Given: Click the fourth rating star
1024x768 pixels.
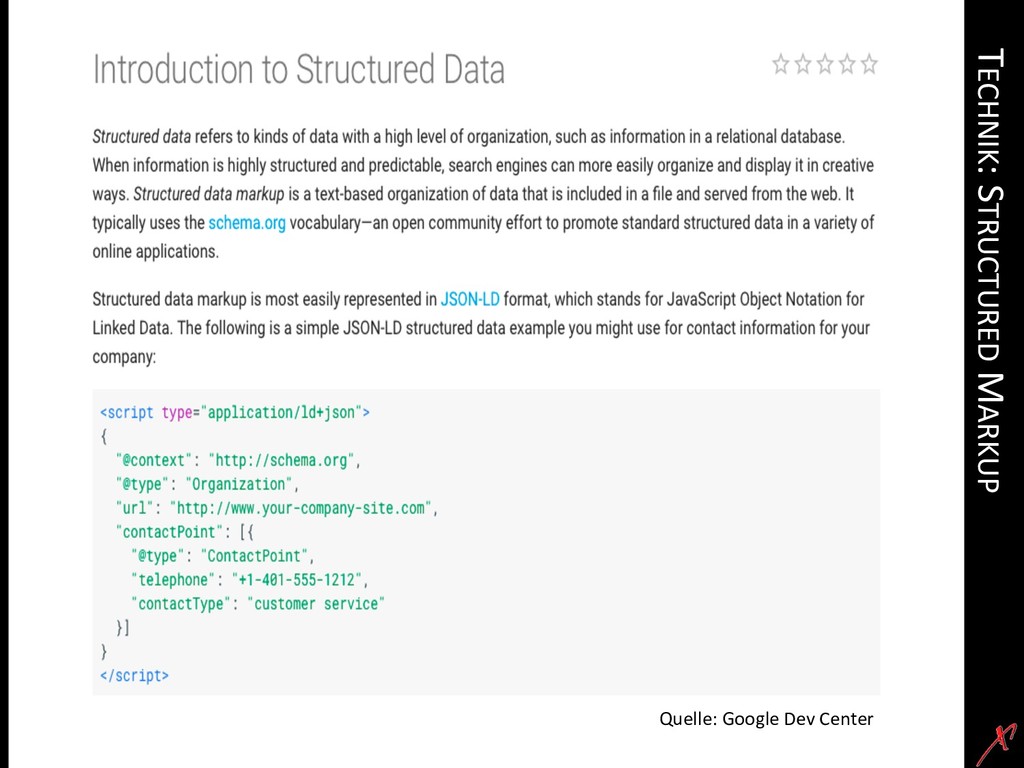Looking at the screenshot, I should click(847, 65).
